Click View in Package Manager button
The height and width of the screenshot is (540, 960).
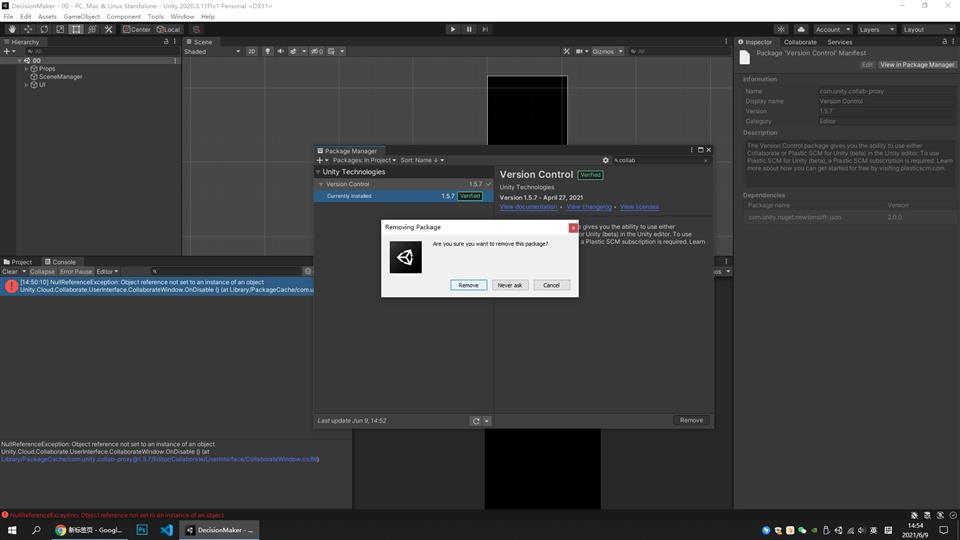[x=917, y=65]
